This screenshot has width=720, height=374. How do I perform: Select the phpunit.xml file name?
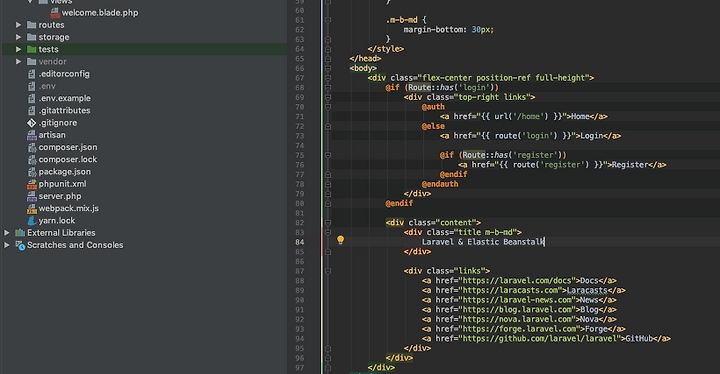(x=62, y=184)
